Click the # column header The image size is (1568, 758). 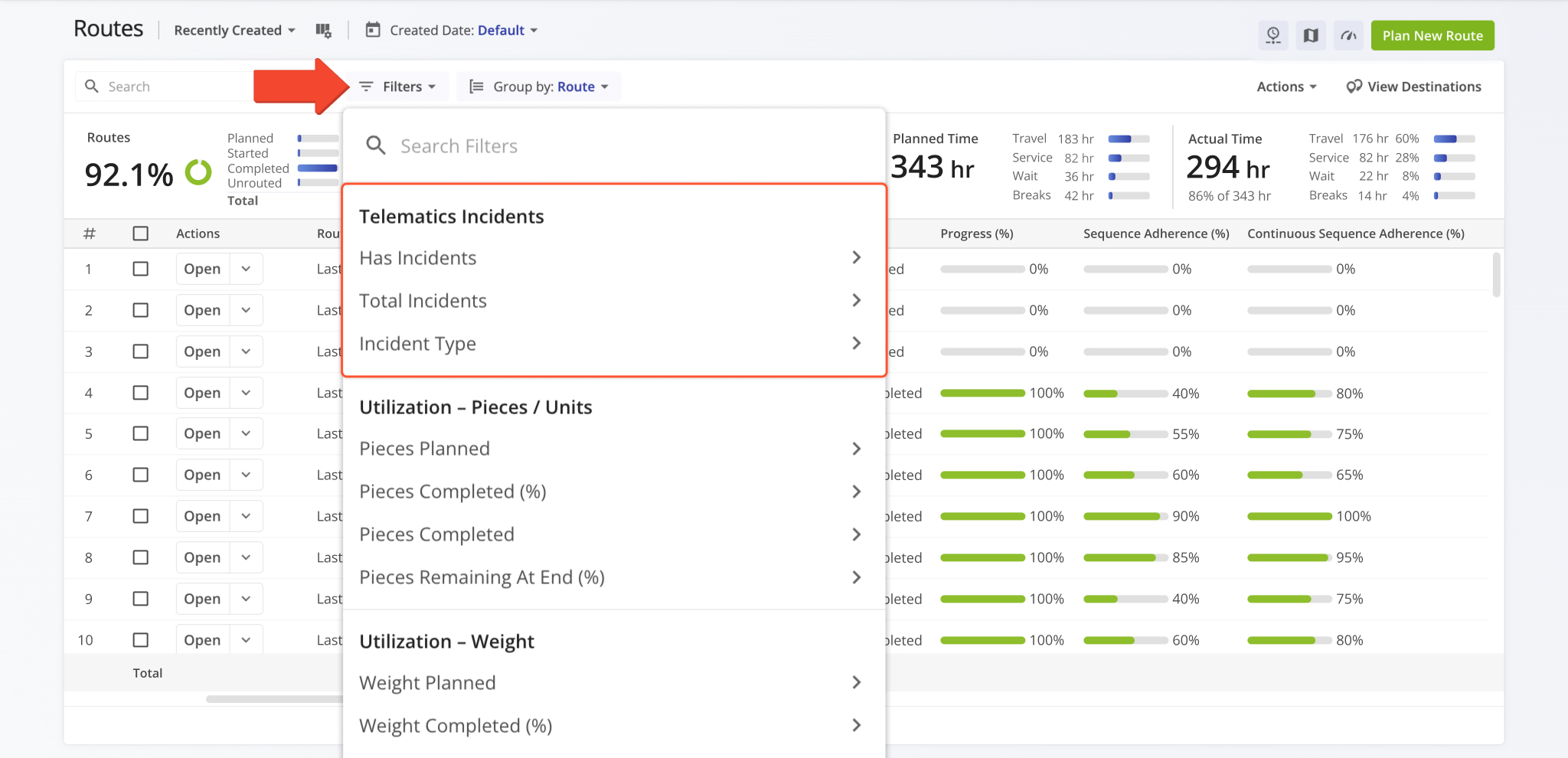90,234
